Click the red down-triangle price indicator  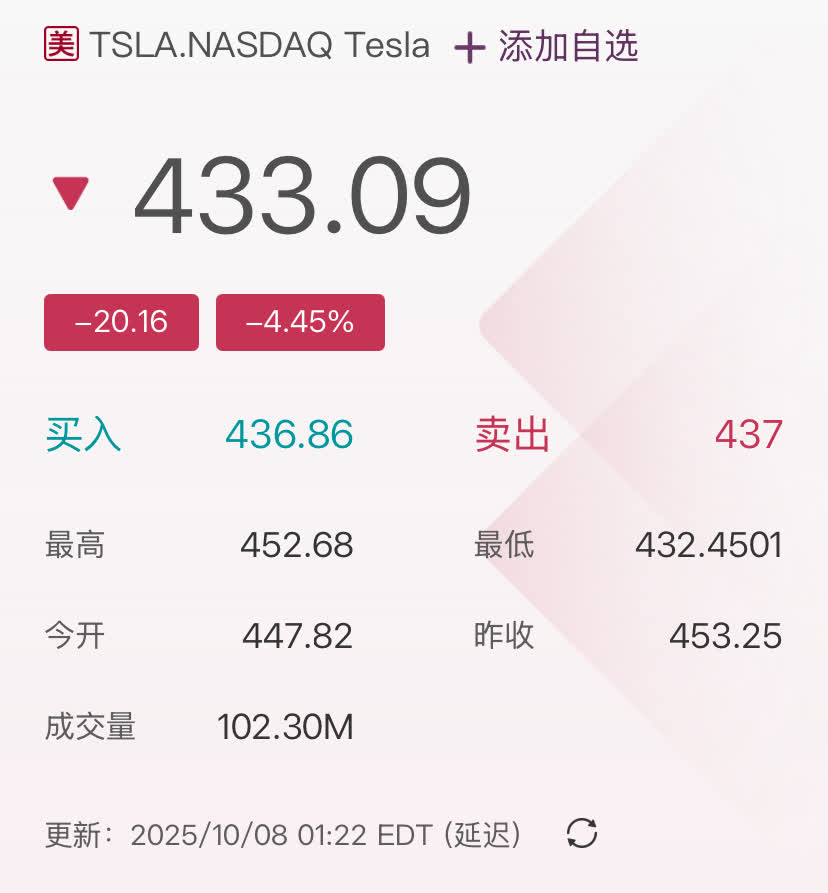[x=71, y=192]
